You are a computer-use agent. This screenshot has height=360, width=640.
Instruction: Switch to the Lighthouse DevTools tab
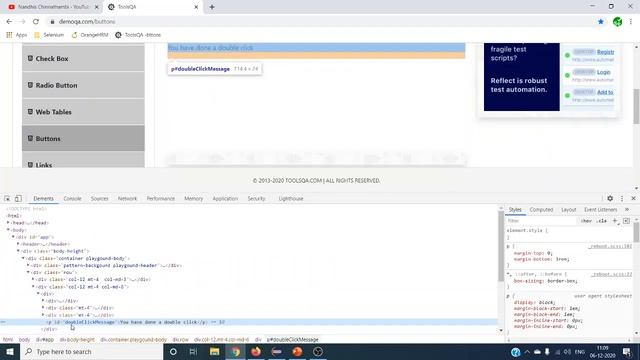pyautogui.click(x=291, y=198)
